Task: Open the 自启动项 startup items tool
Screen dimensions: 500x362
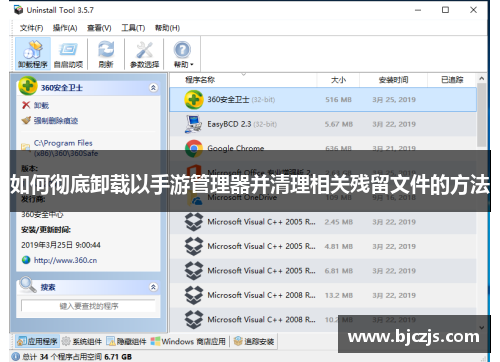Action: (68, 54)
